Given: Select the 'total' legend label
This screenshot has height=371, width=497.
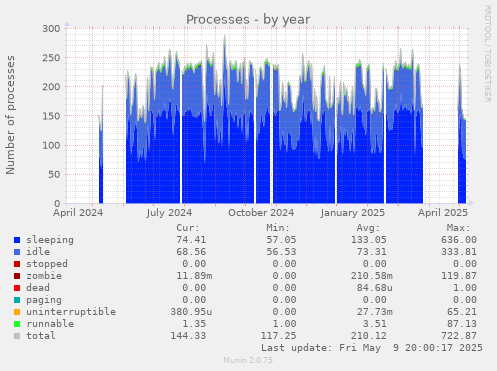Looking at the screenshot, I should click(x=41, y=336).
